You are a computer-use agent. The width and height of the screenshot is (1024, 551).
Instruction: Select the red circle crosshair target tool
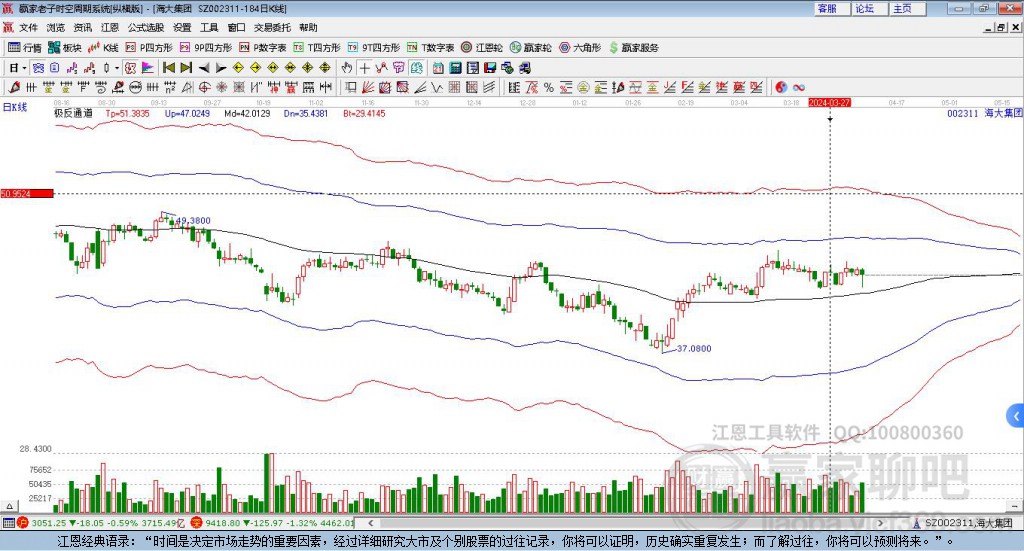pyautogui.click(x=204, y=87)
